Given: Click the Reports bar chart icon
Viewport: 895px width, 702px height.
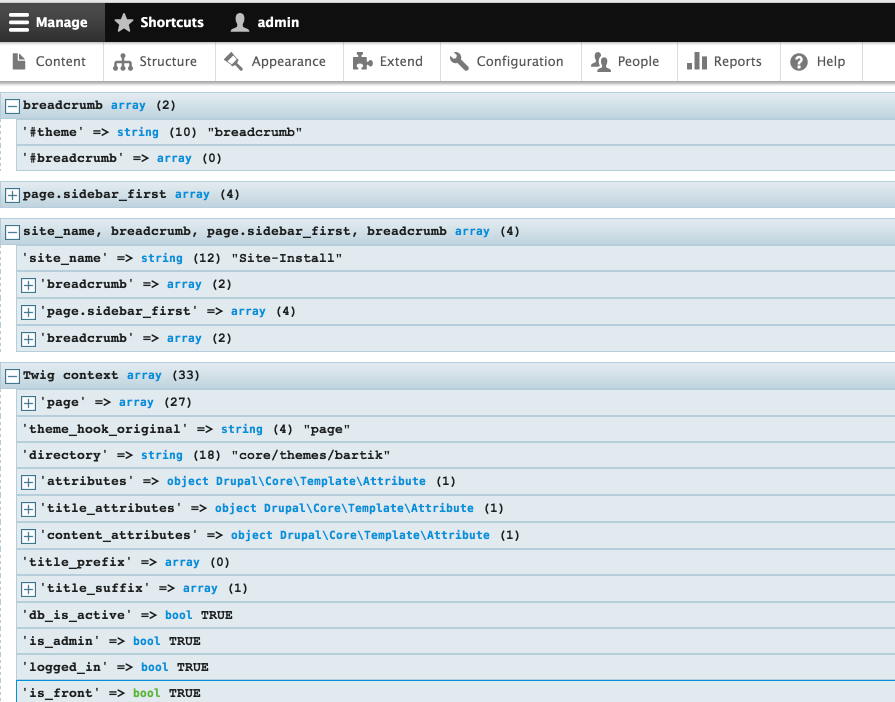Looking at the screenshot, I should pyautogui.click(x=696, y=61).
